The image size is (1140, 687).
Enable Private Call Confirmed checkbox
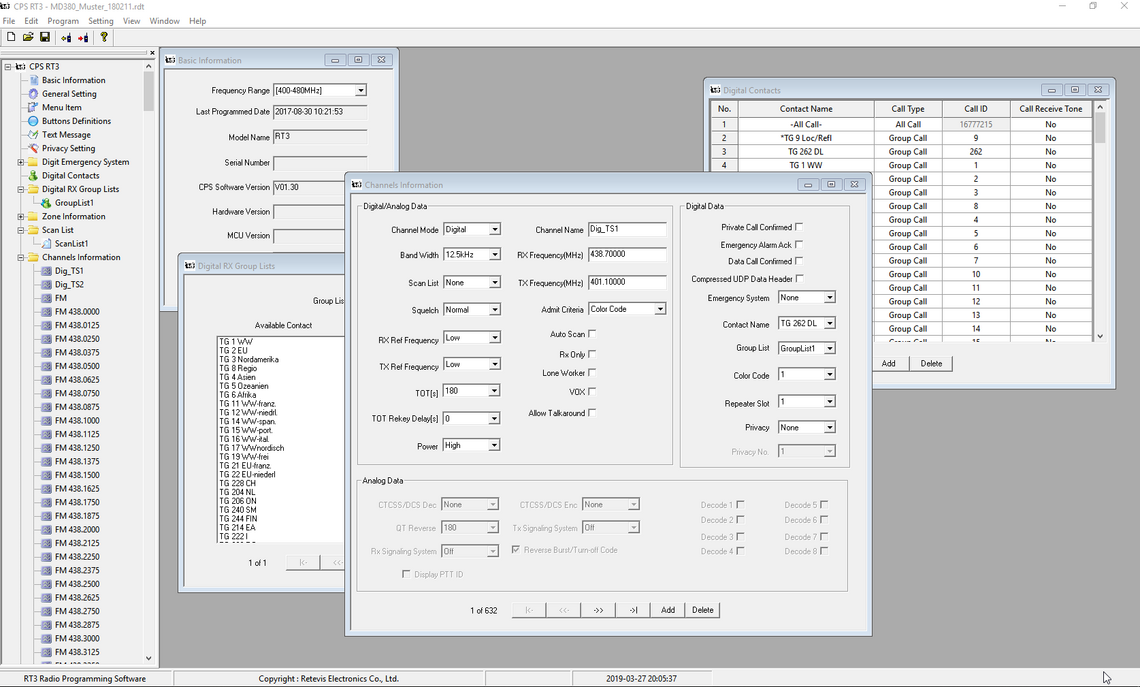coord(799,227)
